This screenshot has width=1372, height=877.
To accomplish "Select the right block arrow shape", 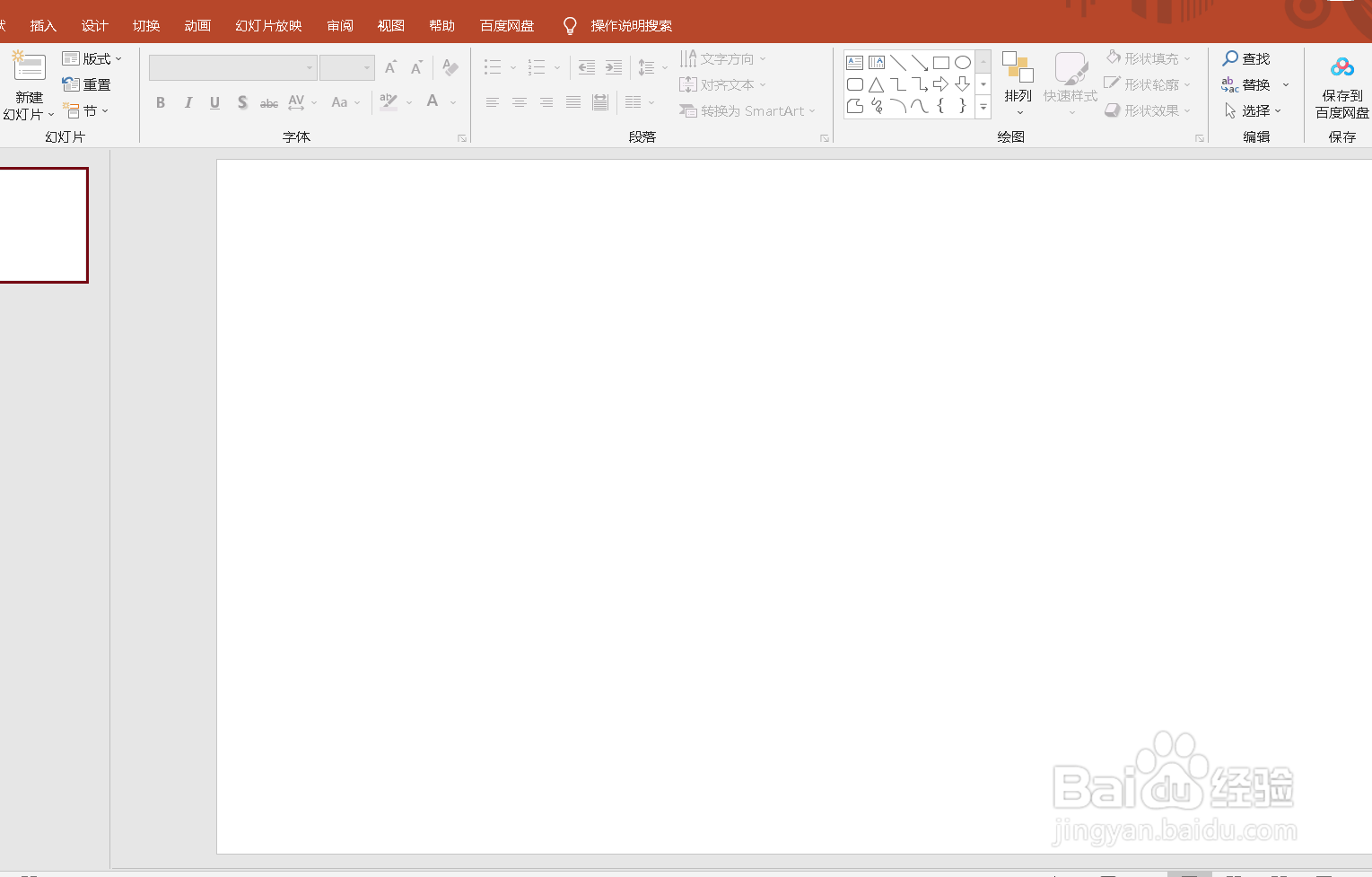I will (x=941, y=84).
